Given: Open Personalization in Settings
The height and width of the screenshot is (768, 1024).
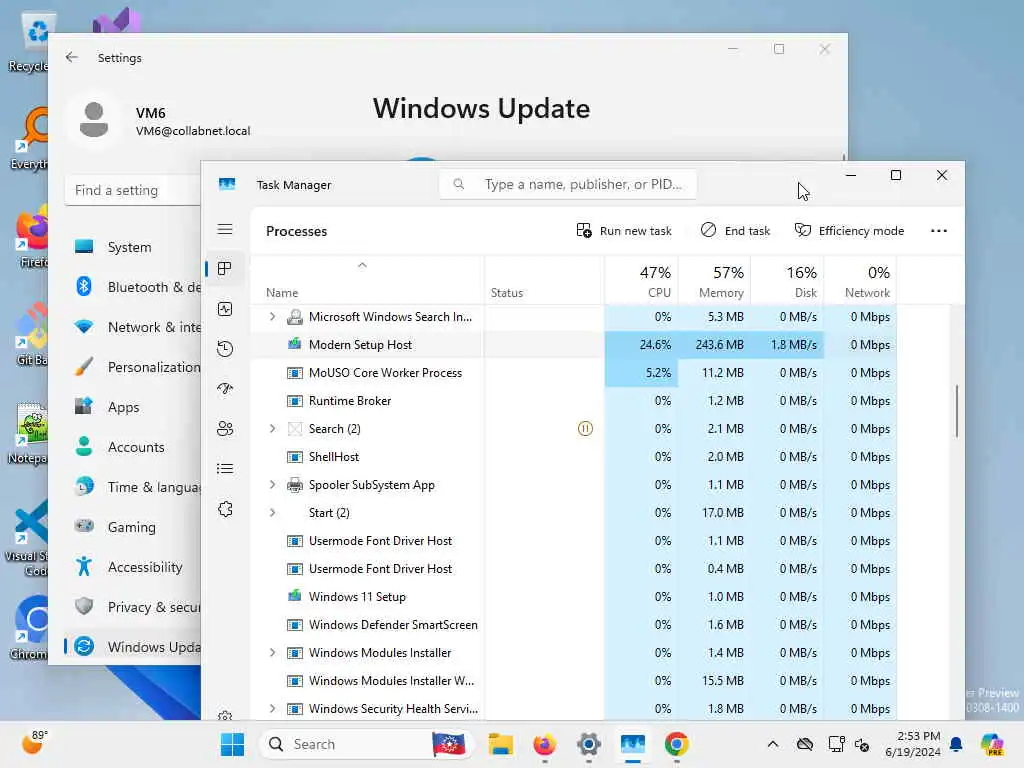Looking at the screenshot, I should (x=134, y=367).
